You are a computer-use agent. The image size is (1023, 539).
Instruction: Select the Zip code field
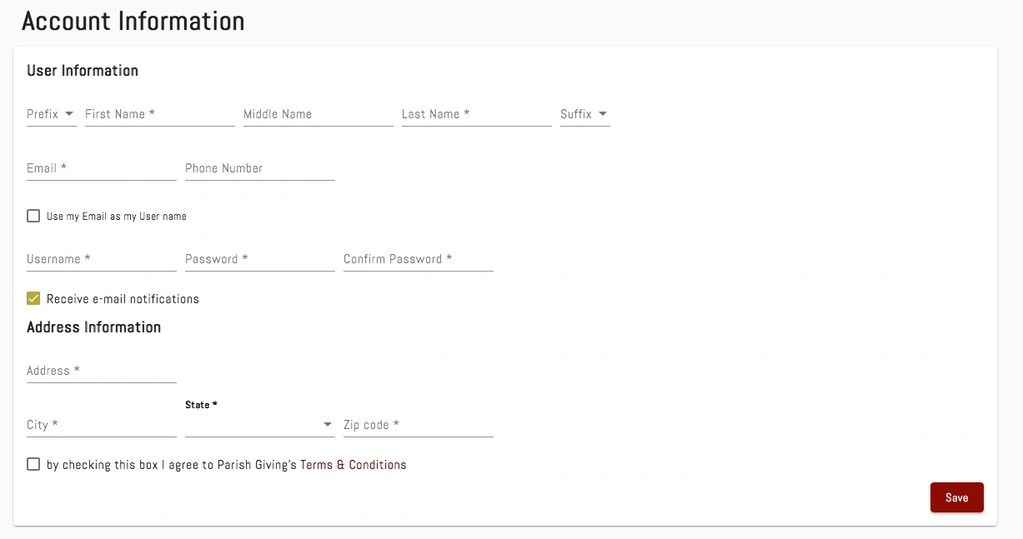418,425
